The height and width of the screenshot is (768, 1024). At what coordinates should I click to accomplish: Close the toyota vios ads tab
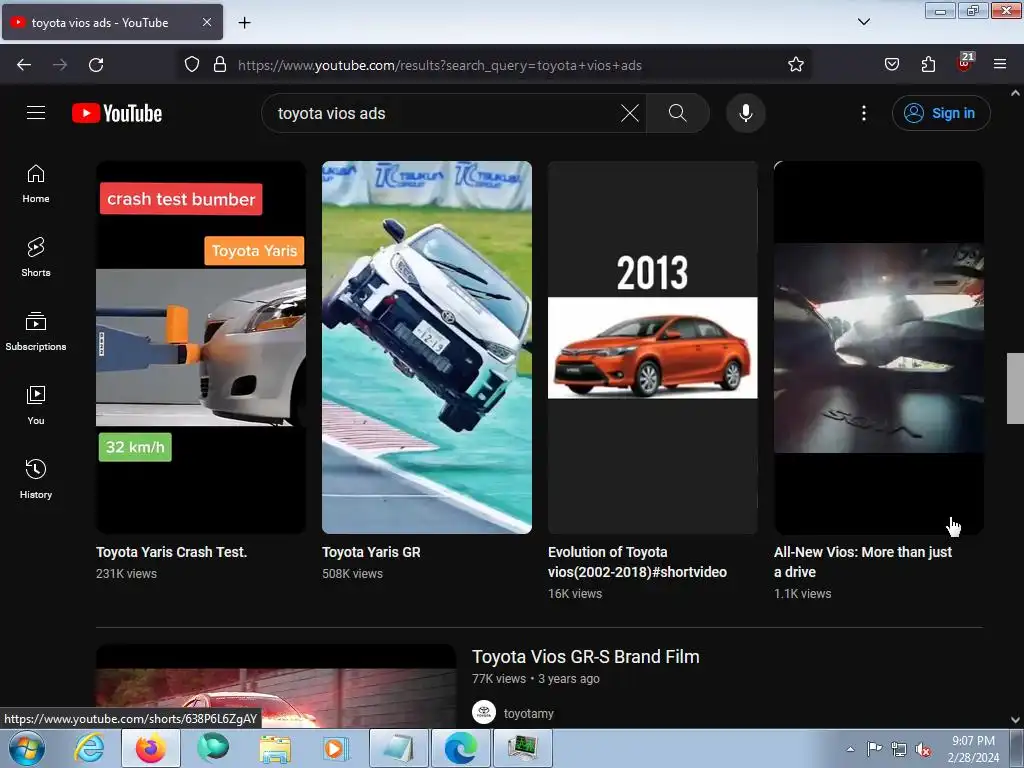pos(206,22)
